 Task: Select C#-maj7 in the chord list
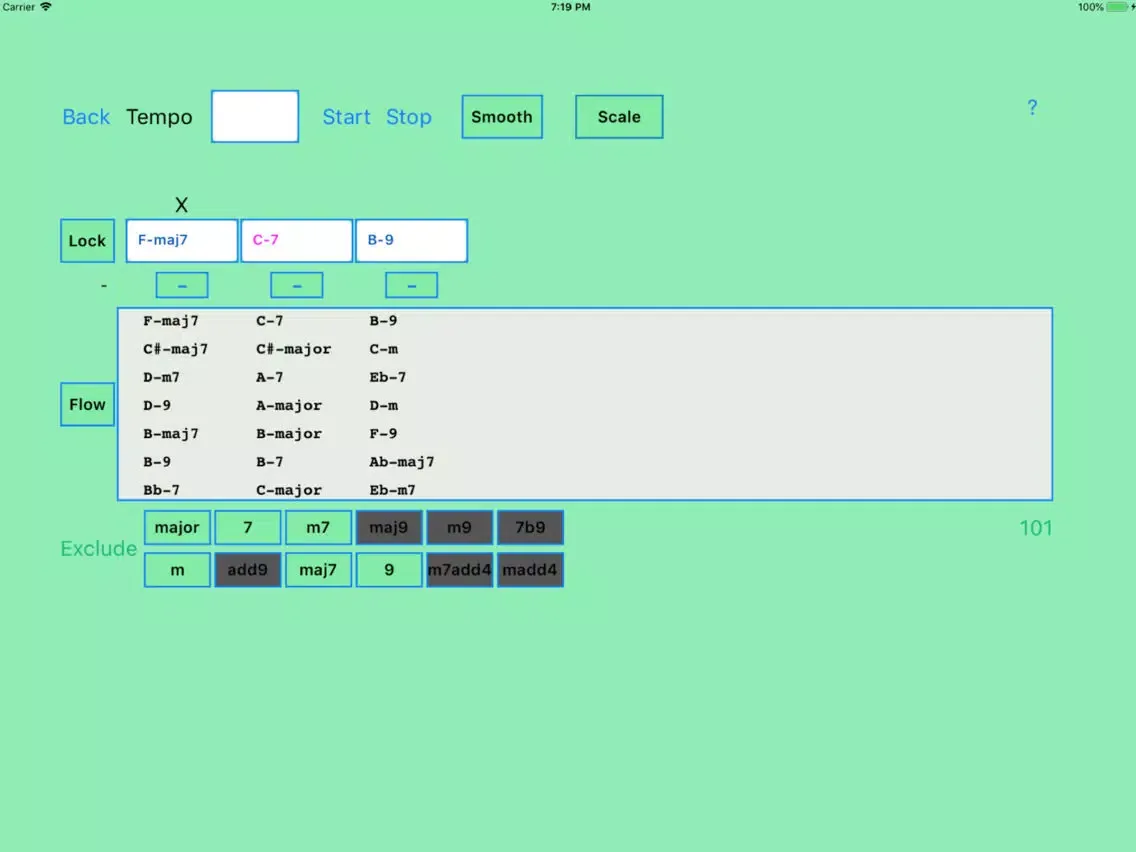[x=175, y=349]
